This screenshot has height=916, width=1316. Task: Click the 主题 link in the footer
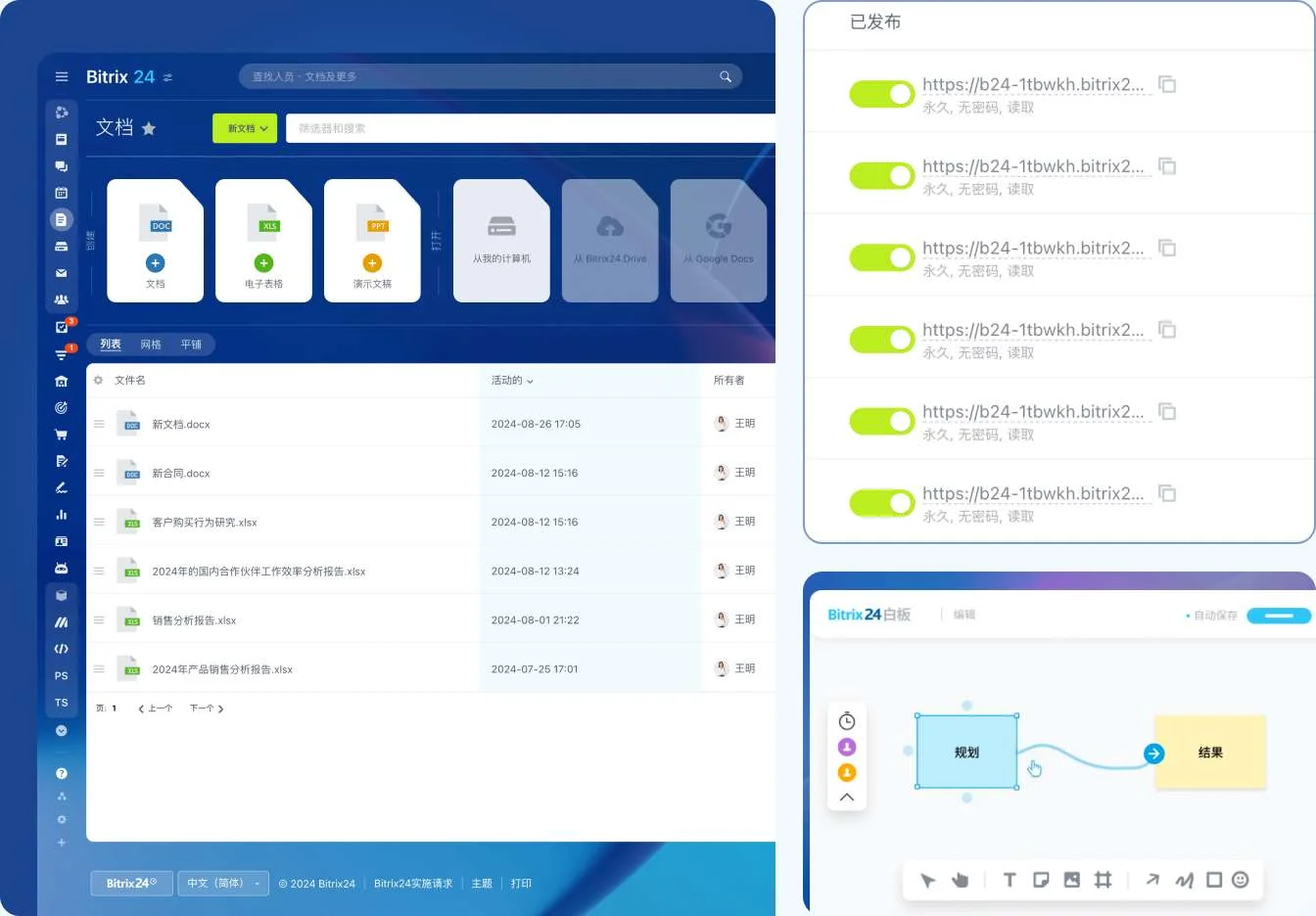tap(482, 884)
